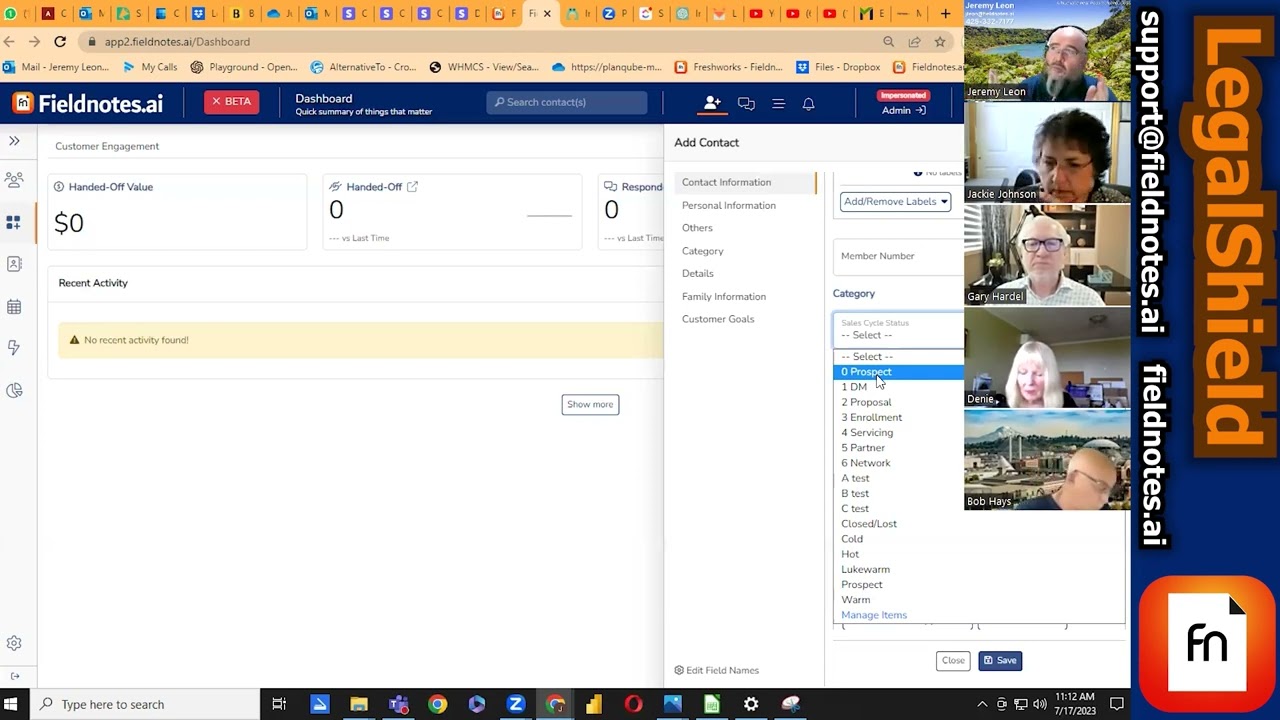1280x720 pixels.
Task: Select the Personal Information section
Action: pyautogui.click(x=728, y=205)
